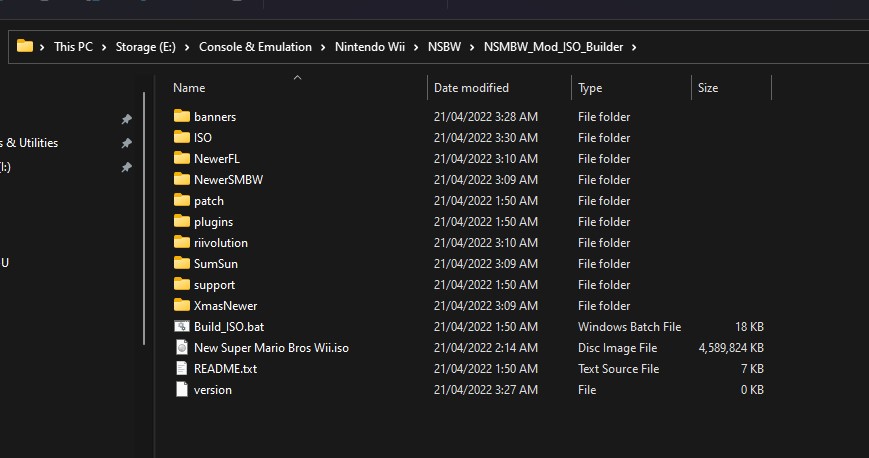Select the NewerSMBW folder icon

(182, 179)
